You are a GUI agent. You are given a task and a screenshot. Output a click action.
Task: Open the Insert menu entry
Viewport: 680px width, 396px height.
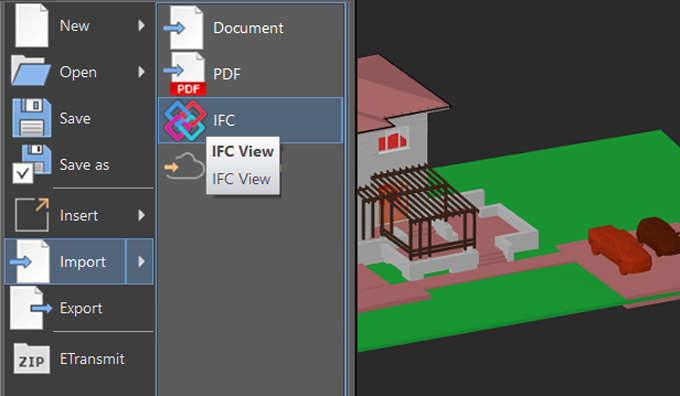click(x=79, y=215)
